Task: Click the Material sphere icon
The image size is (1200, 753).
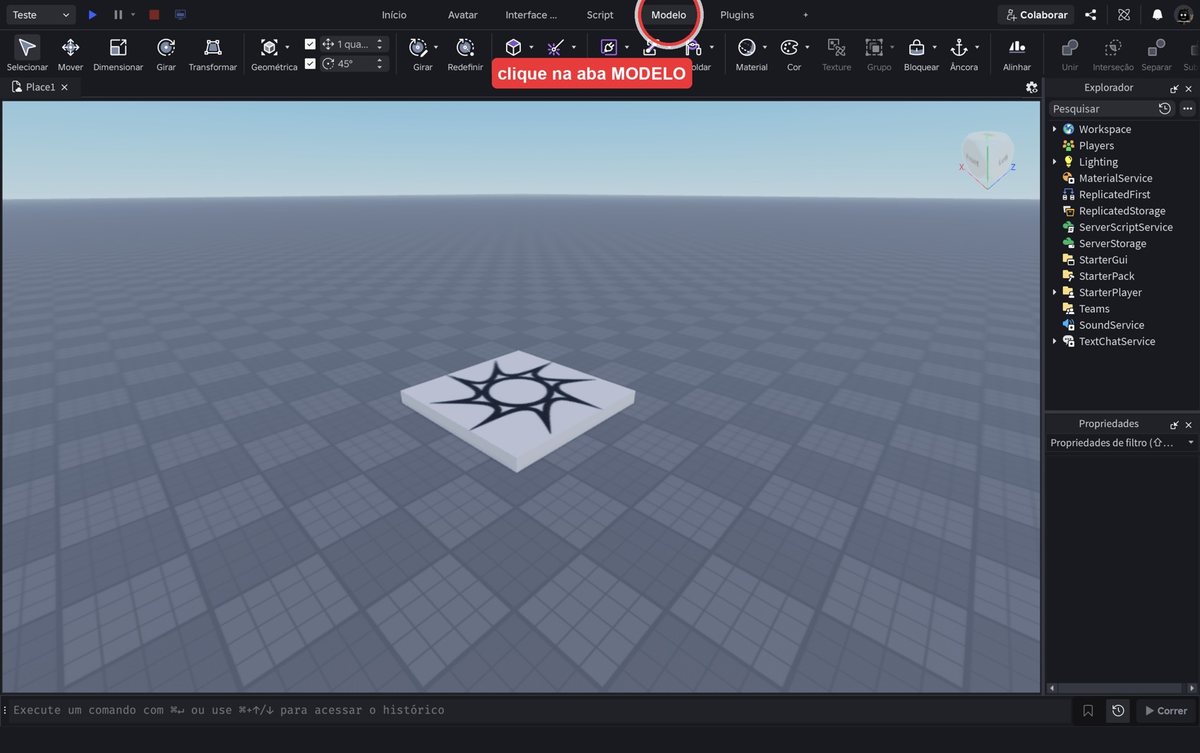Action: point(746,47)
